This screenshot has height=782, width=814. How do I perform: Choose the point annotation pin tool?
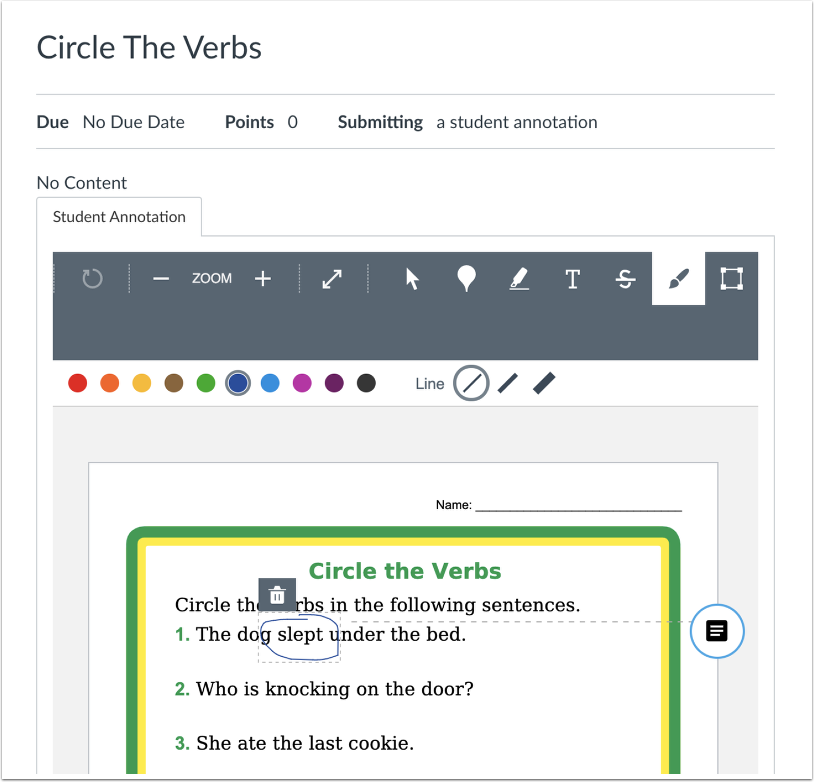point(466,279)
